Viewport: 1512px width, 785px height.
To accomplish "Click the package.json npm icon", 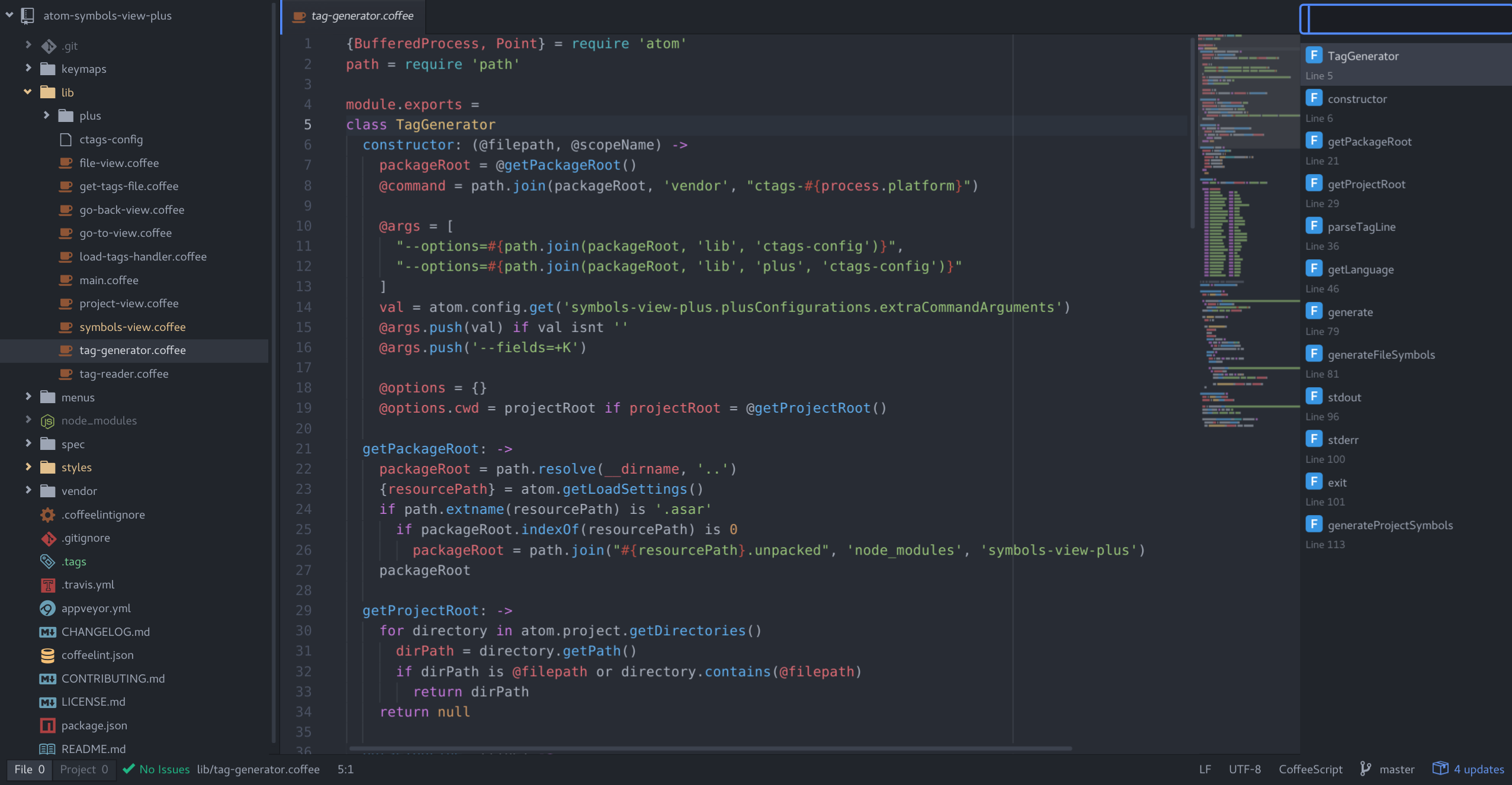I will point(47,725).
